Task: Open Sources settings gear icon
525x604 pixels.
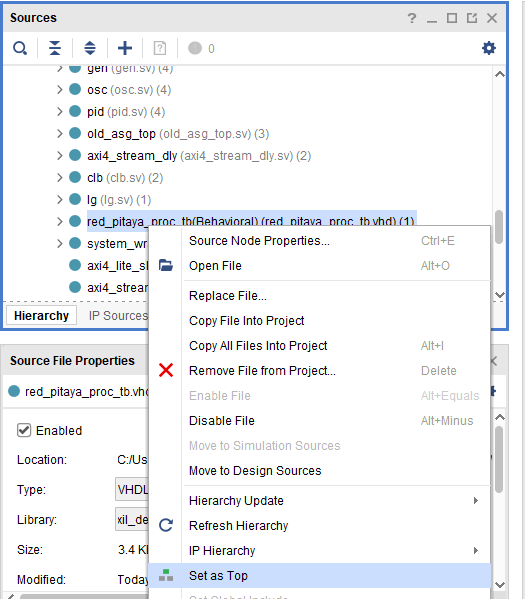Action: tap(489, 48)
